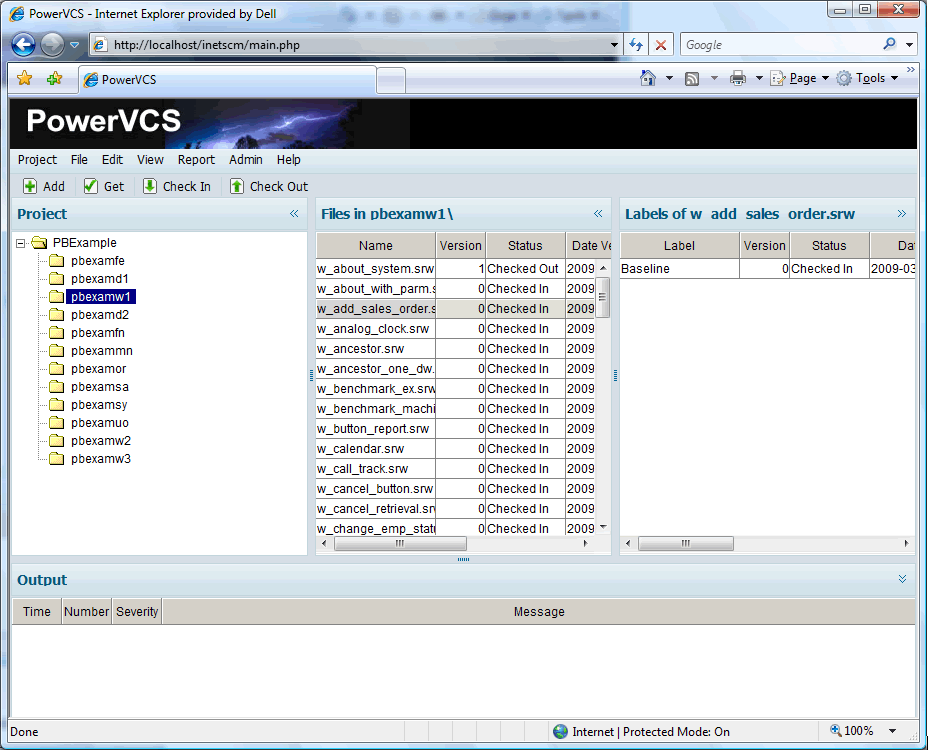
Task: Open the Edit menu
Action: click(x=112, y=160)
